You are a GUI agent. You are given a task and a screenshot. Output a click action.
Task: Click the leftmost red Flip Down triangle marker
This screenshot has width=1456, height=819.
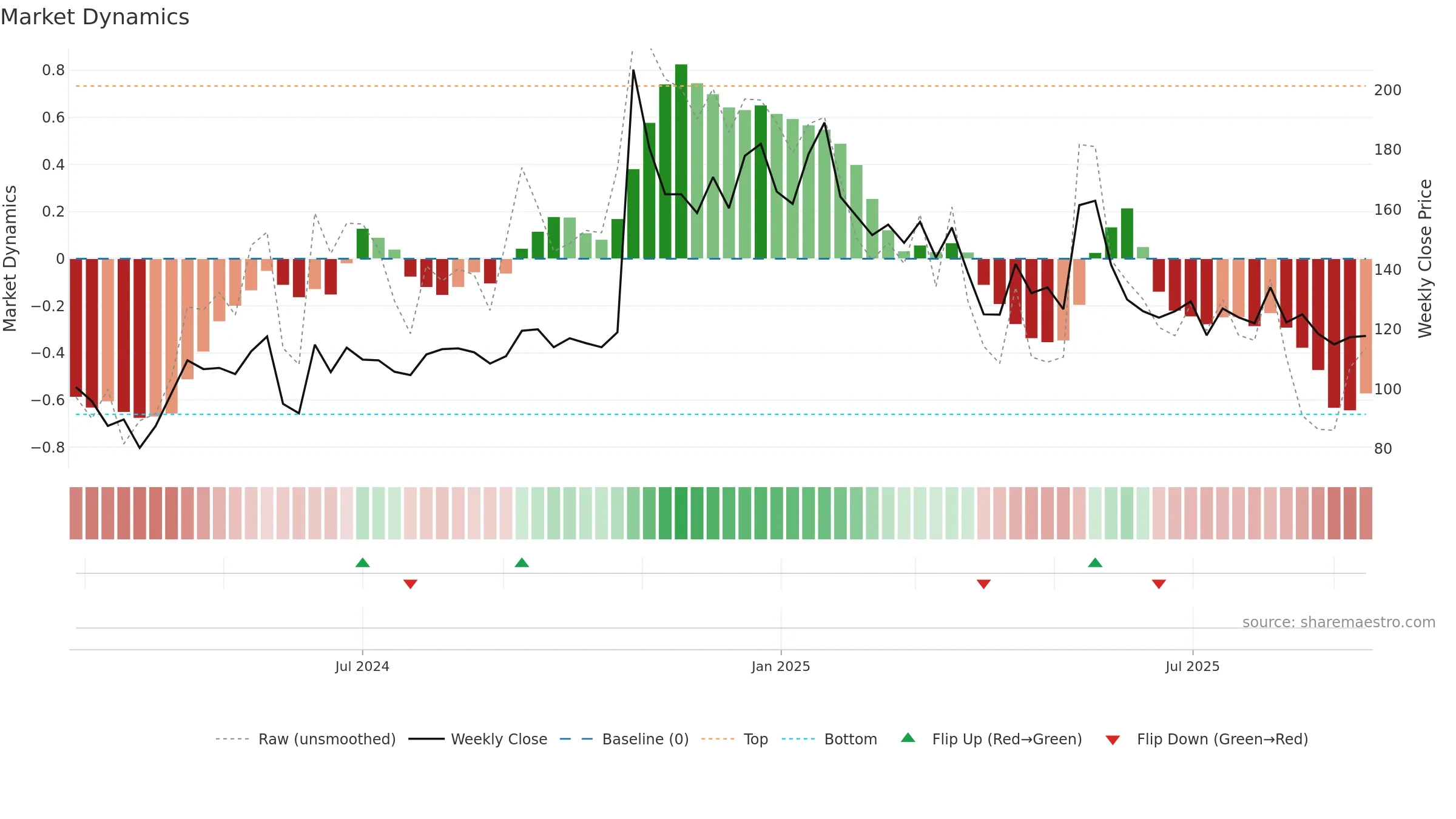point(410,584)
